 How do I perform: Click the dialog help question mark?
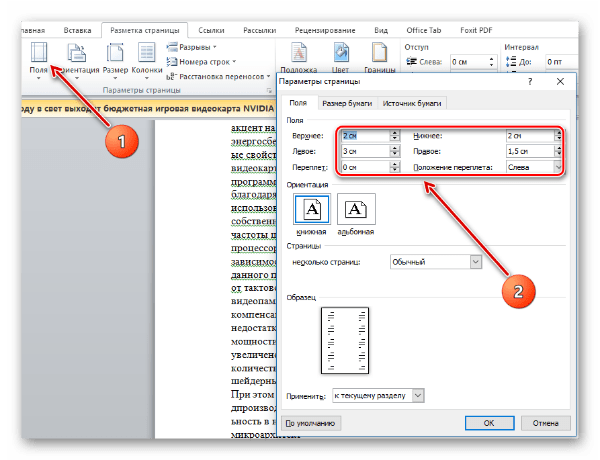530,83
